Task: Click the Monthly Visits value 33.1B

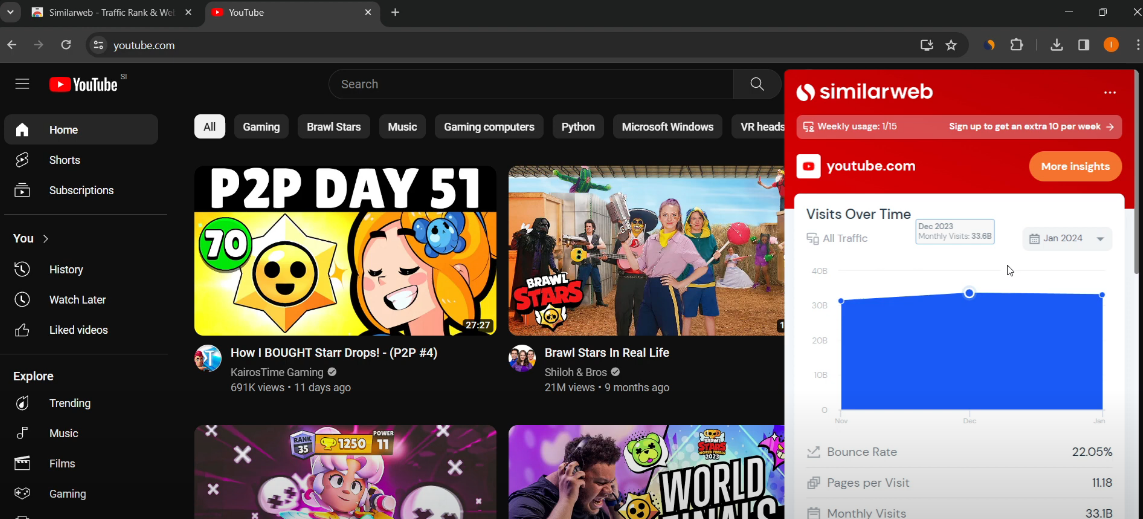Action: tap(1099, 513)
